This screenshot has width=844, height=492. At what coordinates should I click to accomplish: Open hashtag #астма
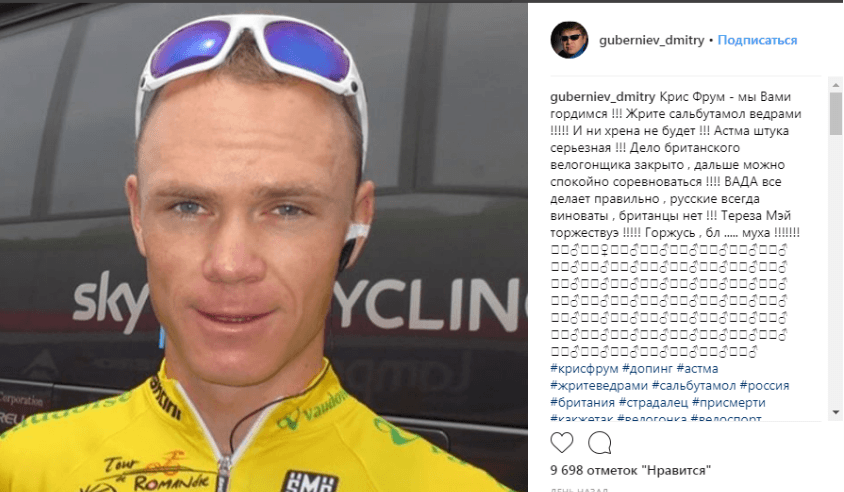[697, 369]
